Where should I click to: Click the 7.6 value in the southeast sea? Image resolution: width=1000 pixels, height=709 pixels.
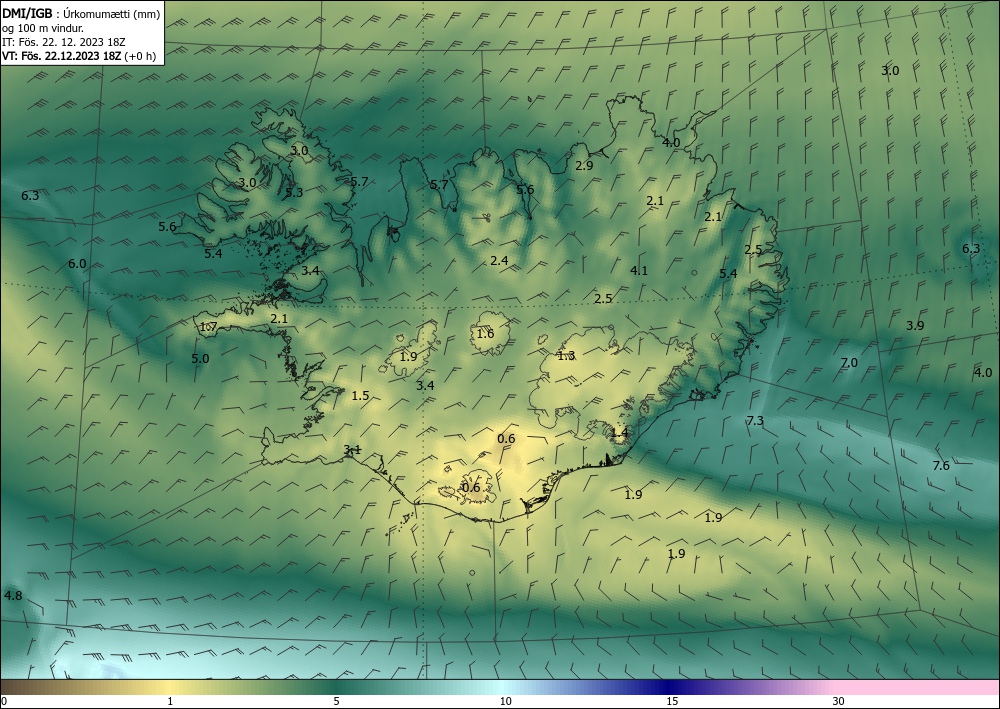click(941, 466)
